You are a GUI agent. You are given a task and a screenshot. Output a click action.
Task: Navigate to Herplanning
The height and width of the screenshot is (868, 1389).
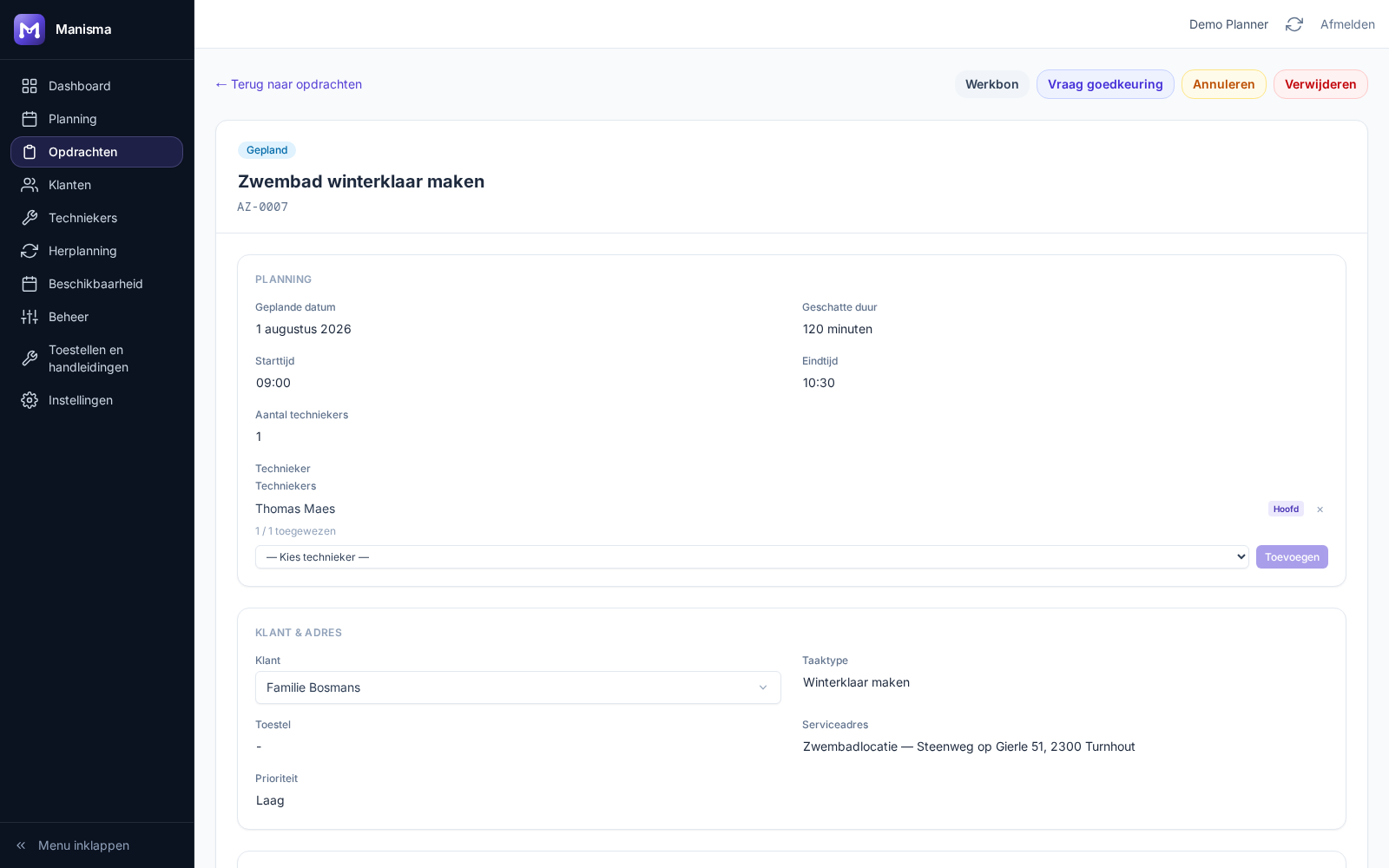(96, 251)
